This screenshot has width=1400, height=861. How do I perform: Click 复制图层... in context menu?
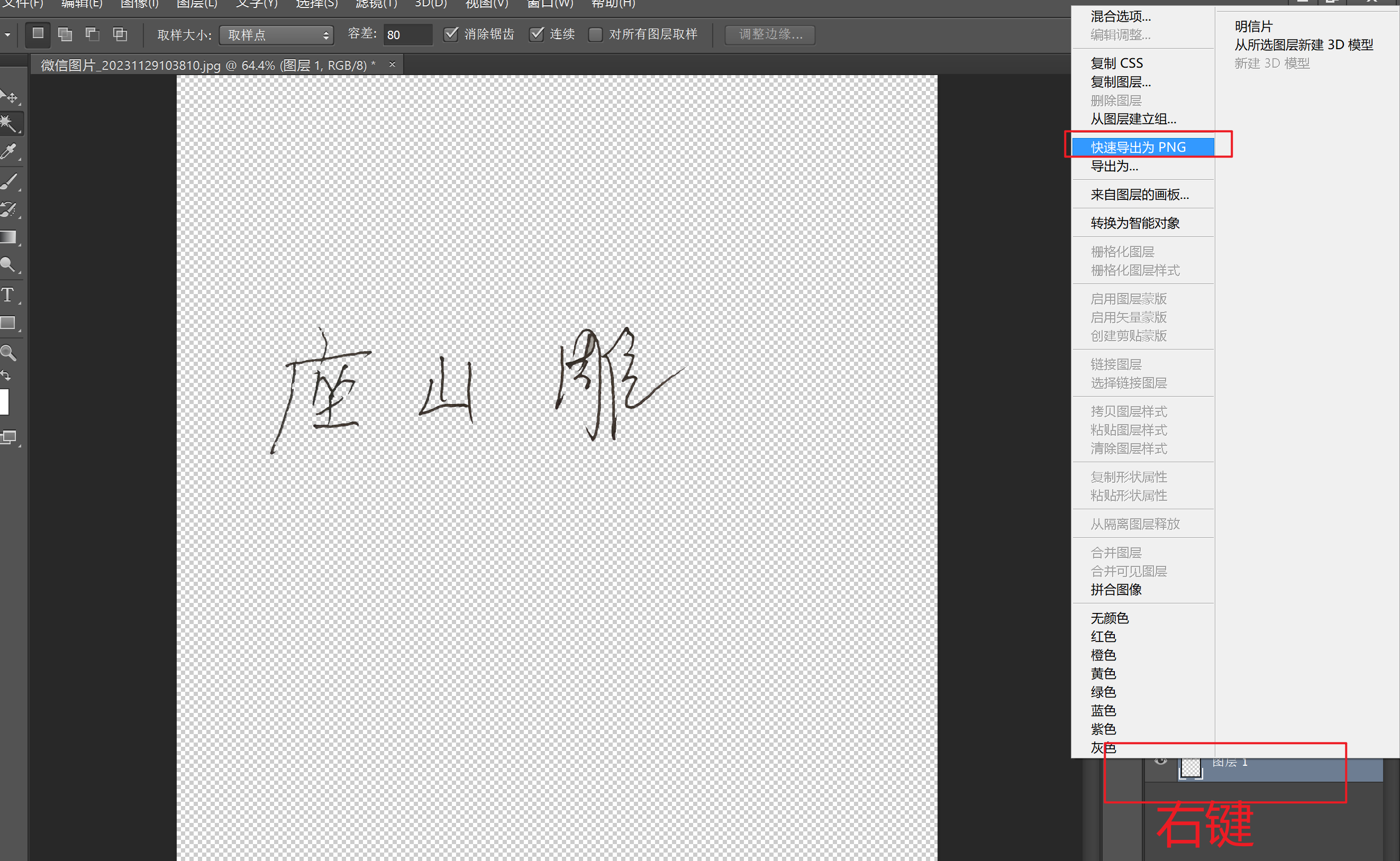tap(1120, 82)
